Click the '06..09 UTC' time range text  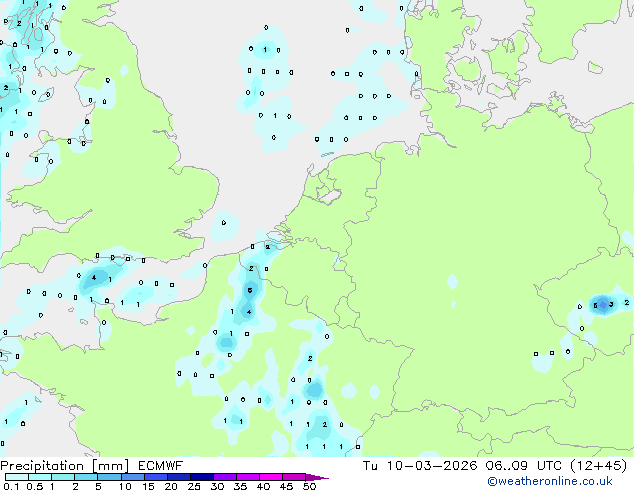524,466
